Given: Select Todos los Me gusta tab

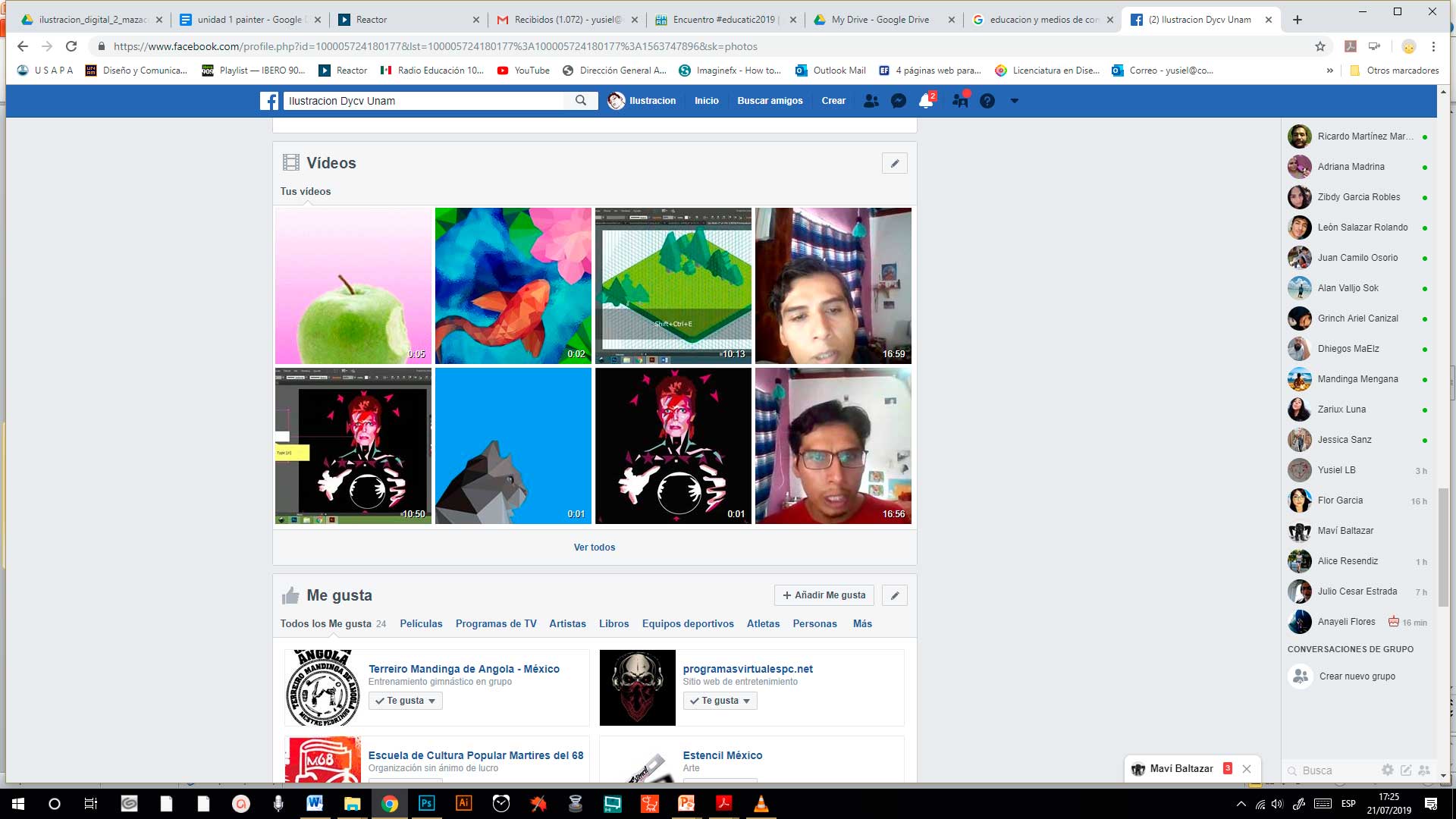Looking at the screenshot, I should pyautogui.click(x=333, y=623).
